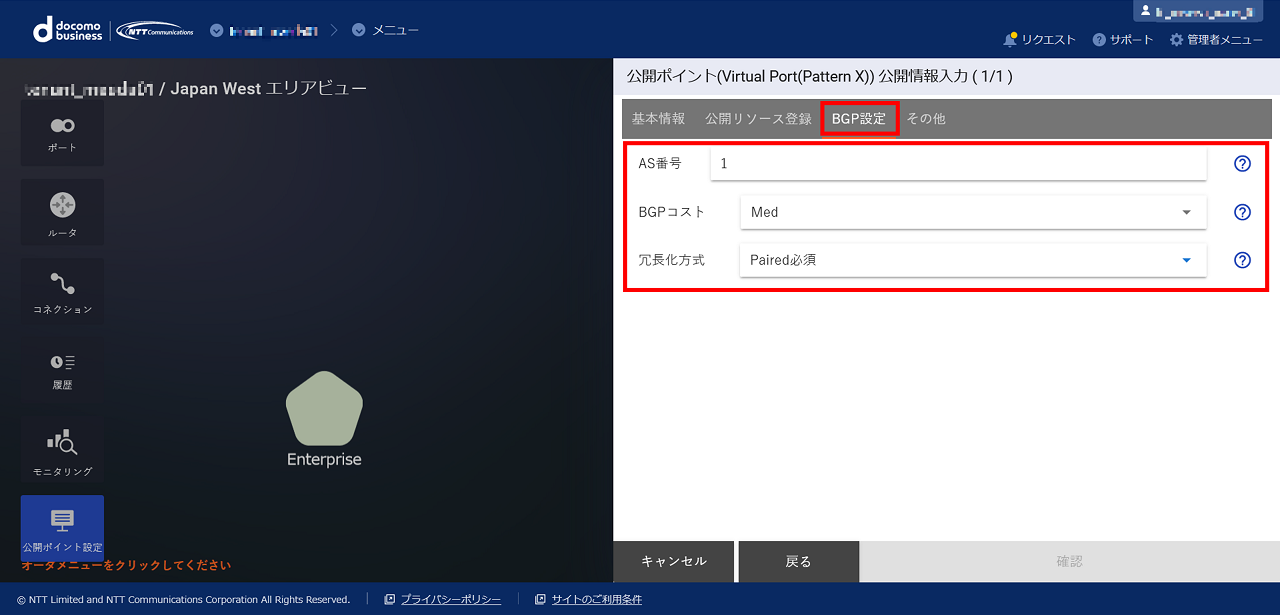Click the orange オーダメニュー instruction text
The height and width of the screenshot is (615, 1280).
(x=126, y=566)
